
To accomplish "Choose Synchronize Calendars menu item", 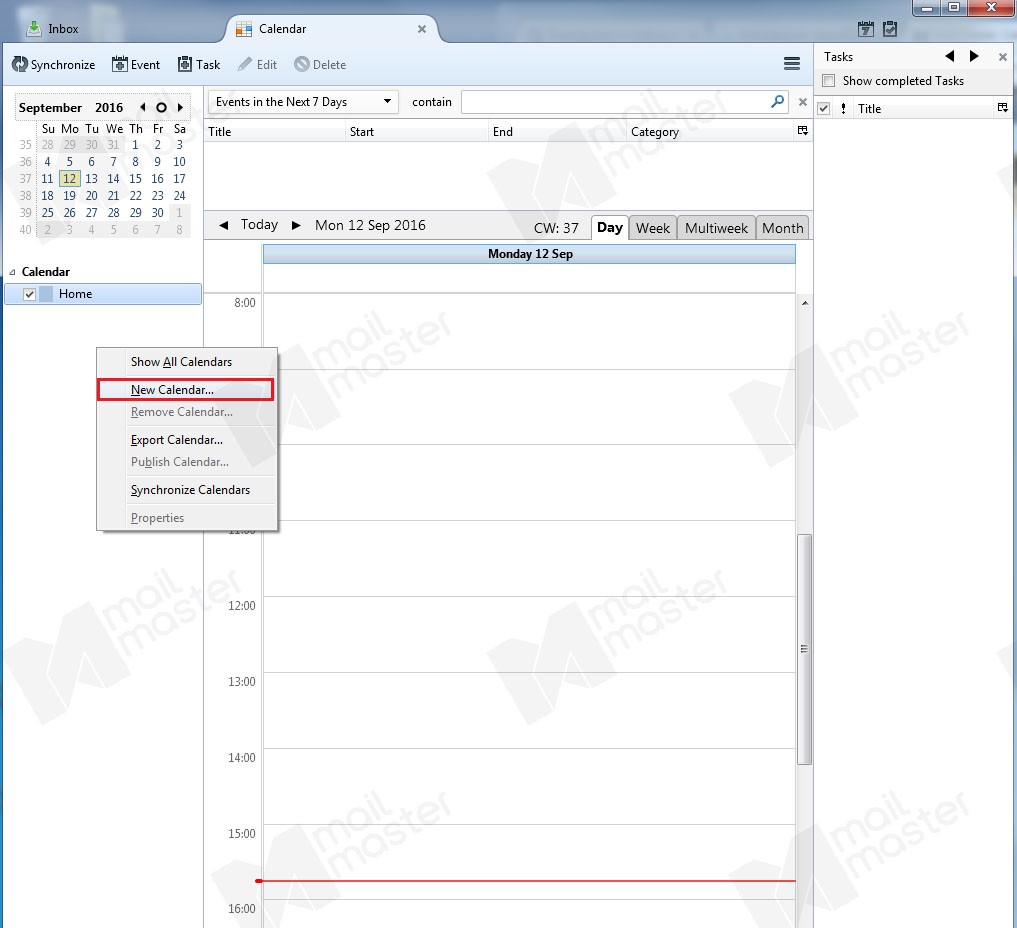I will coord(187,490).
